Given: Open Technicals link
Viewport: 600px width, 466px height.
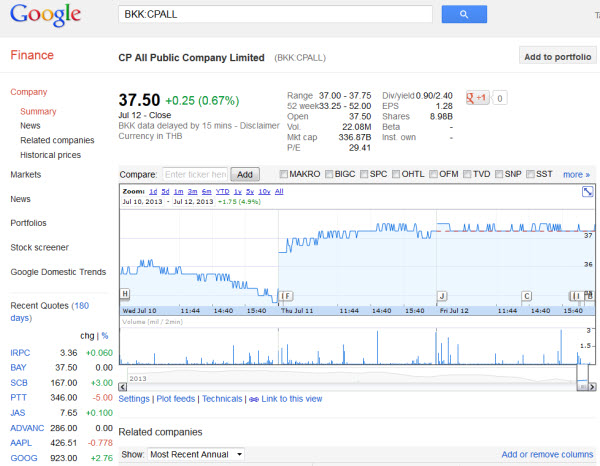Looking at the screenshot, I should (x=222, y=399).
